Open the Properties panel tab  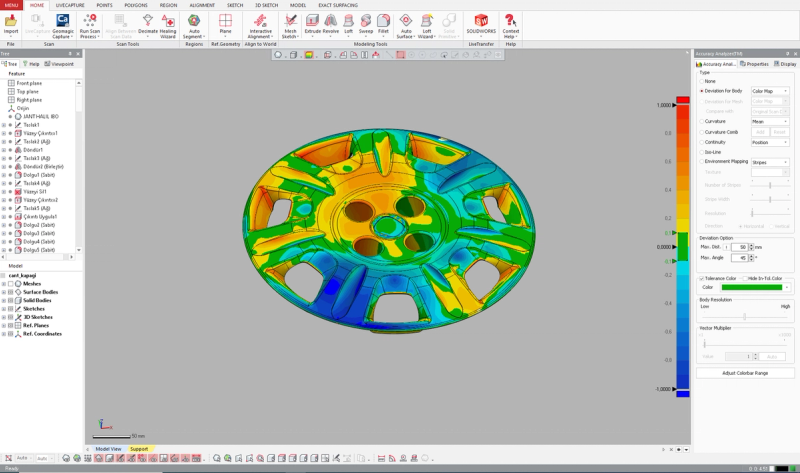(x=754, y=64)
